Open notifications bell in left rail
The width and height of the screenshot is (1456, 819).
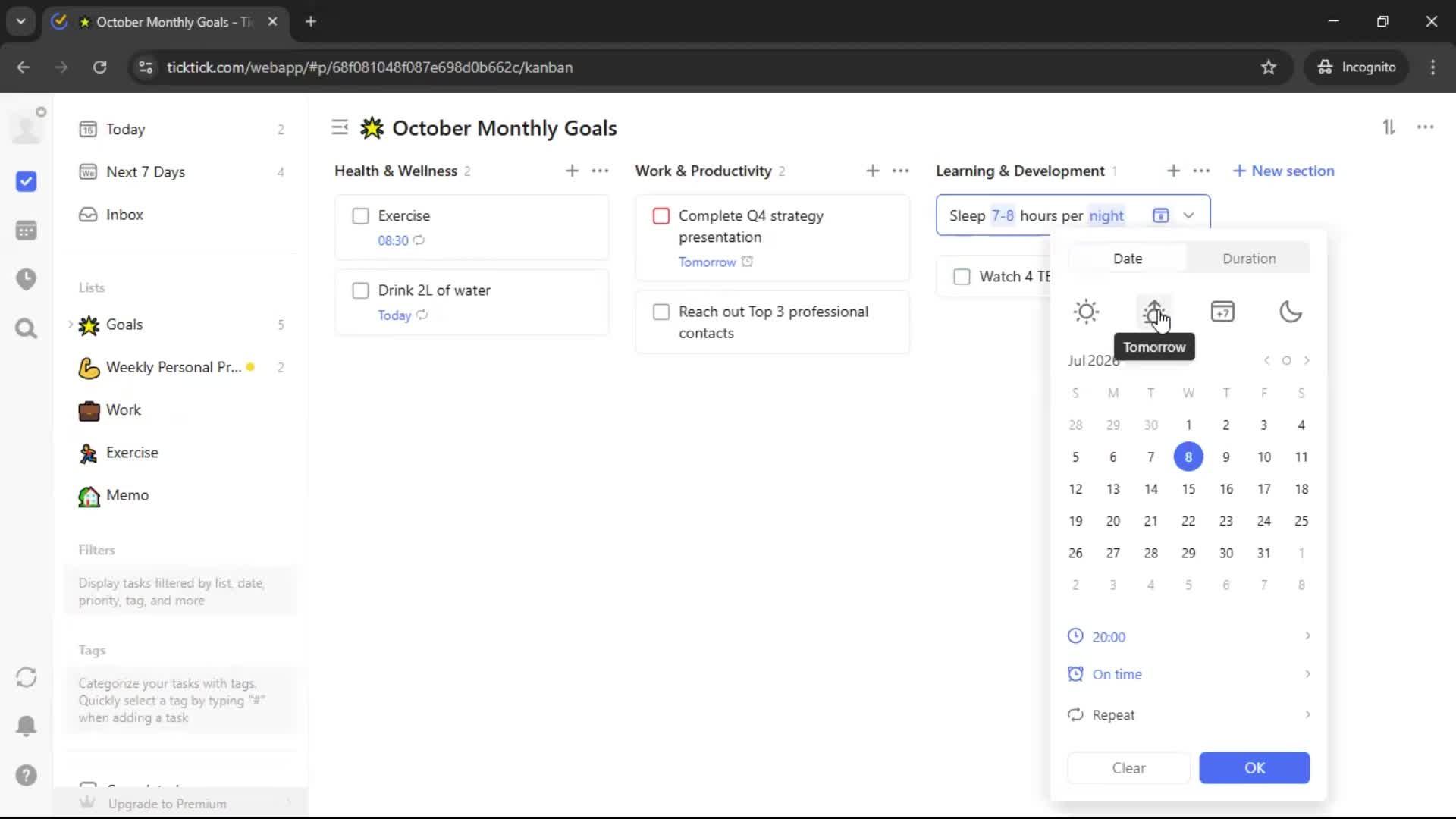tap(27, 726)
